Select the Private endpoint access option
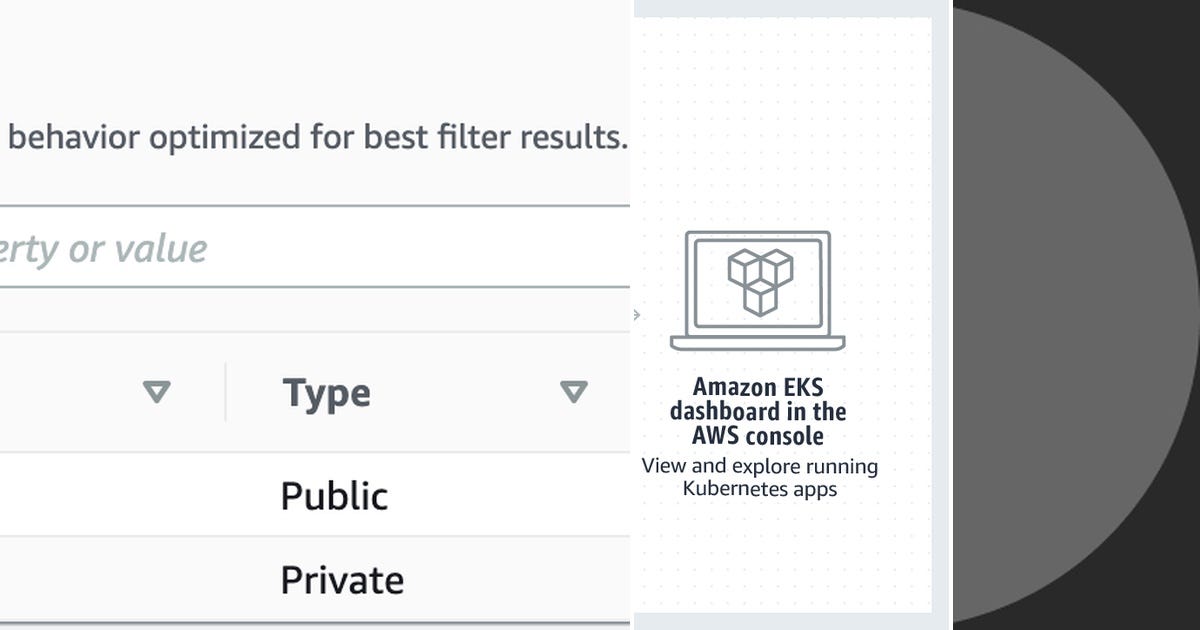This screenshot has width=1200, height=630. coord(342,578)
